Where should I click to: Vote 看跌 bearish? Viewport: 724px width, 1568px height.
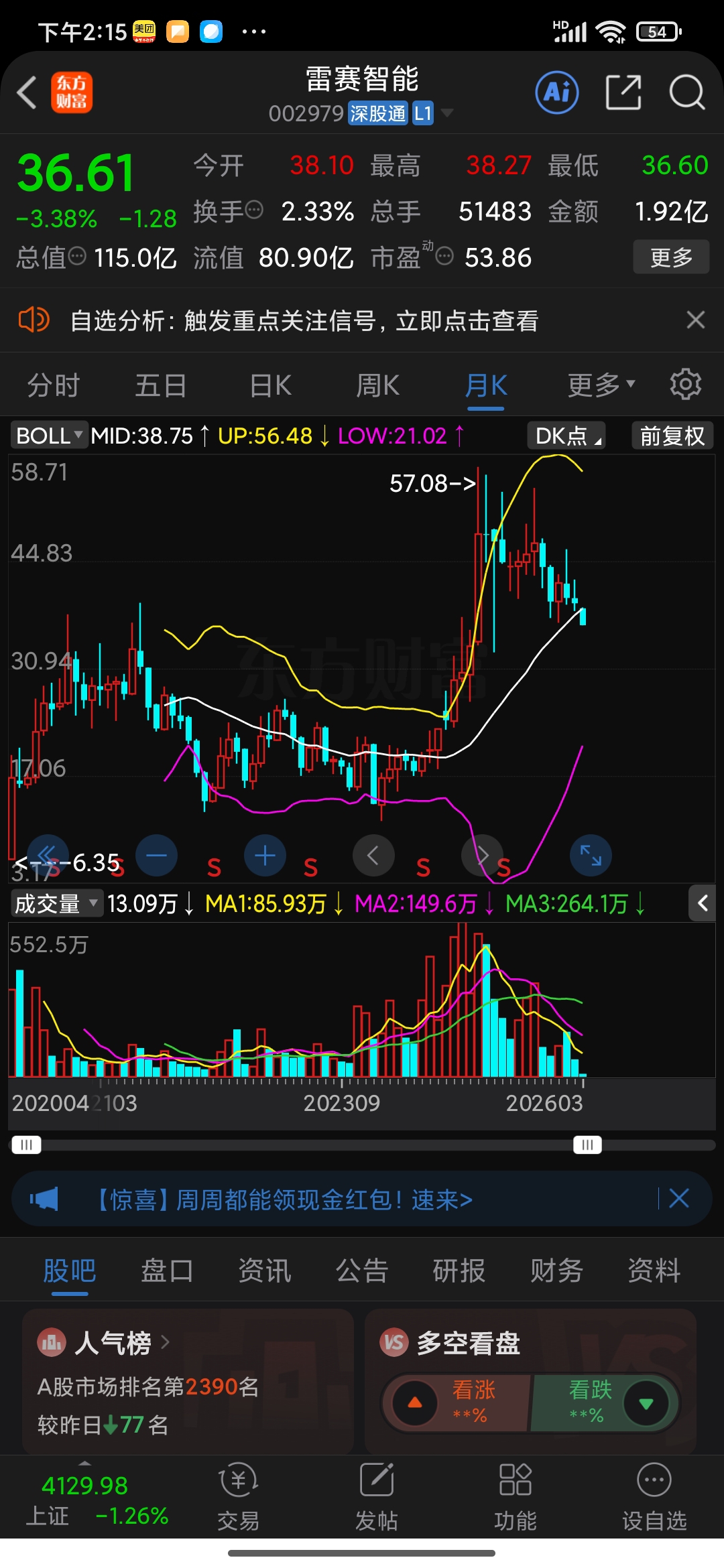coord(605,1402)
